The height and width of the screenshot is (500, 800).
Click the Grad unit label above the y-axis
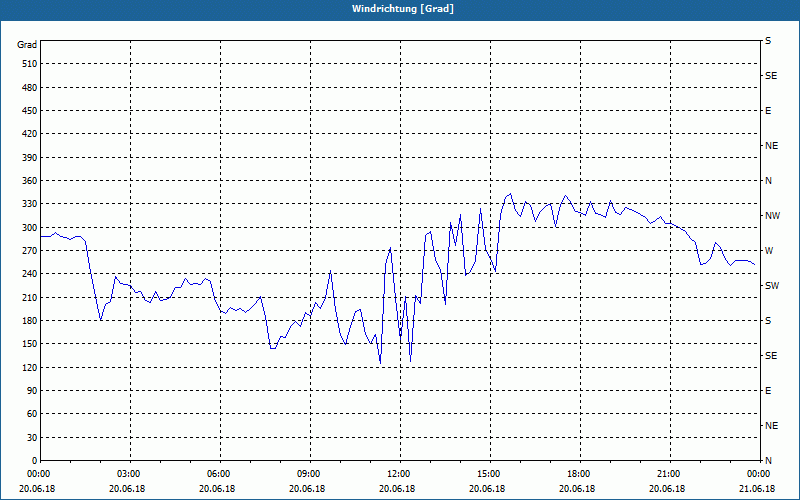(x=27, y=45)
